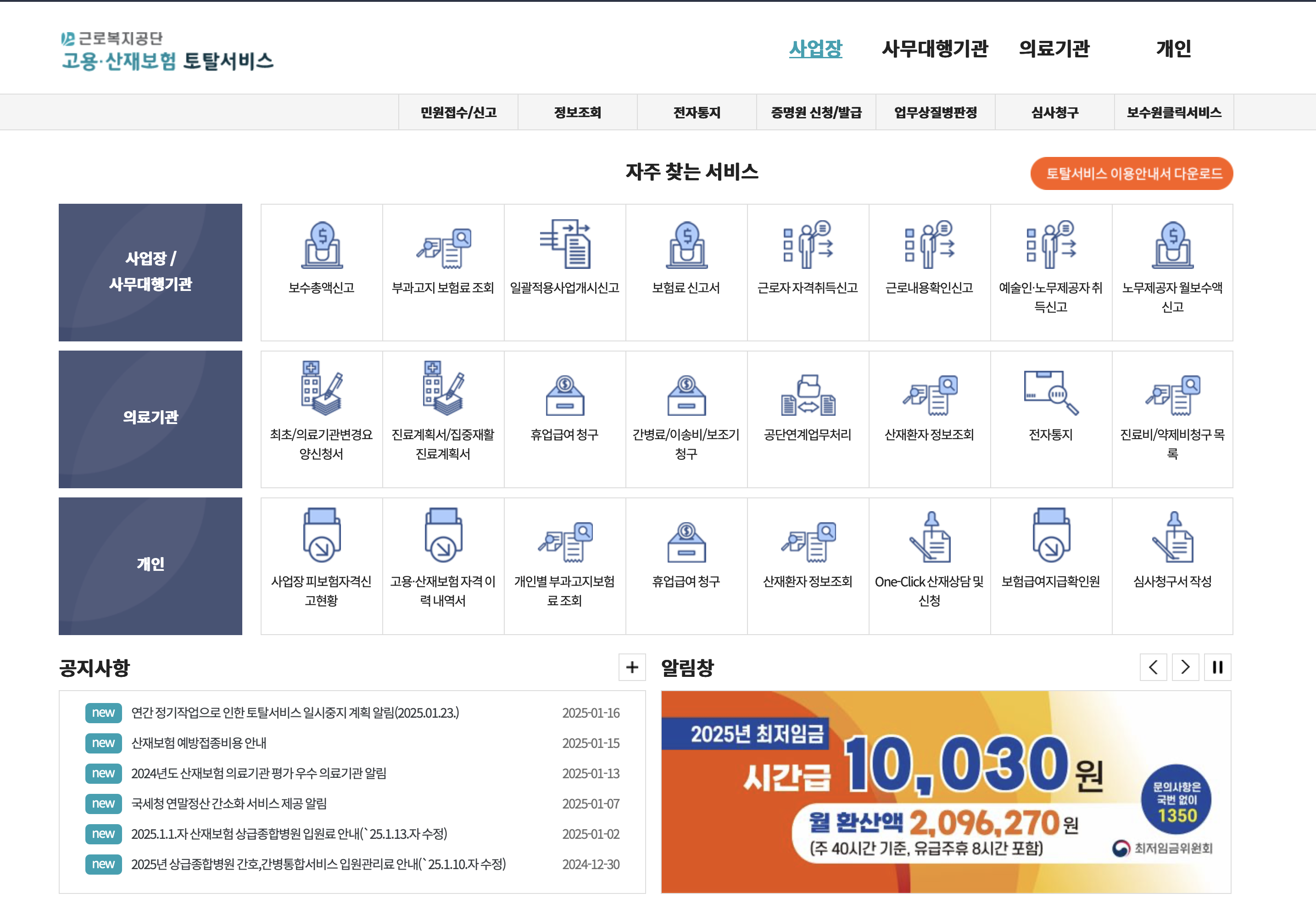Open the 보수총액신고 service icon
This screenshot has height=904, width=1316.
click(322, 245)
